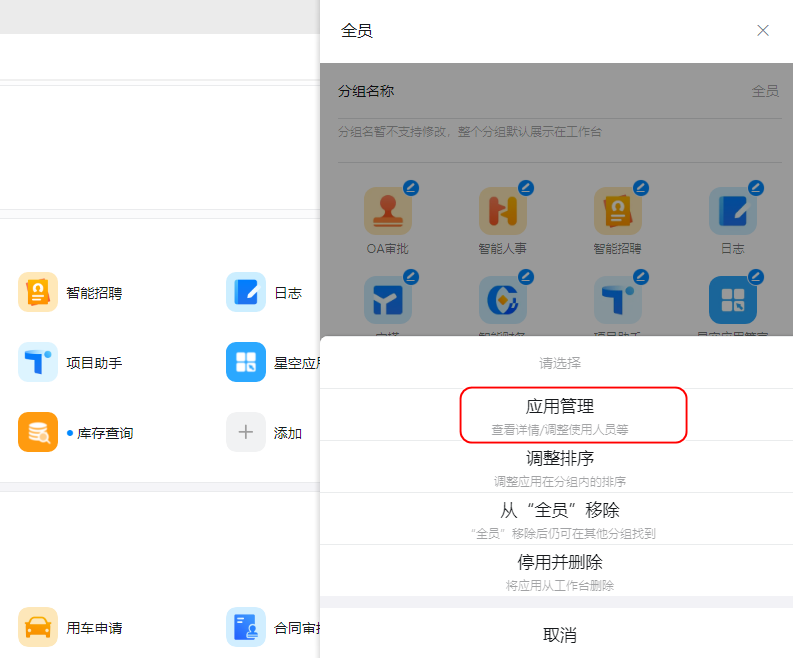
Task: Select 从"全员"移除 option
Action: pos(559,518)
